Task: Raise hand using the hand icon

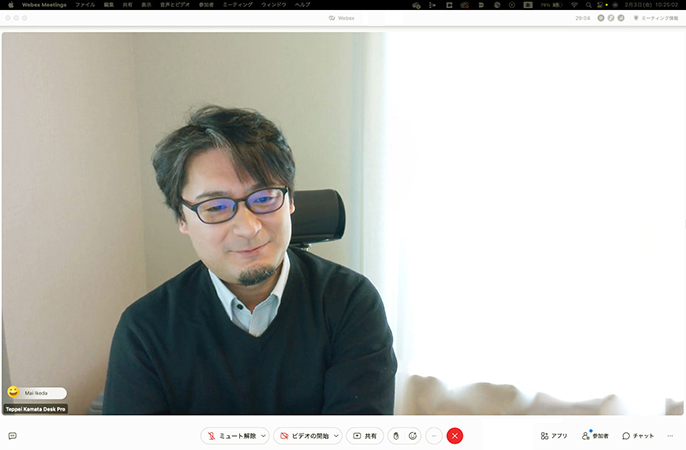Action: point(396,436)
